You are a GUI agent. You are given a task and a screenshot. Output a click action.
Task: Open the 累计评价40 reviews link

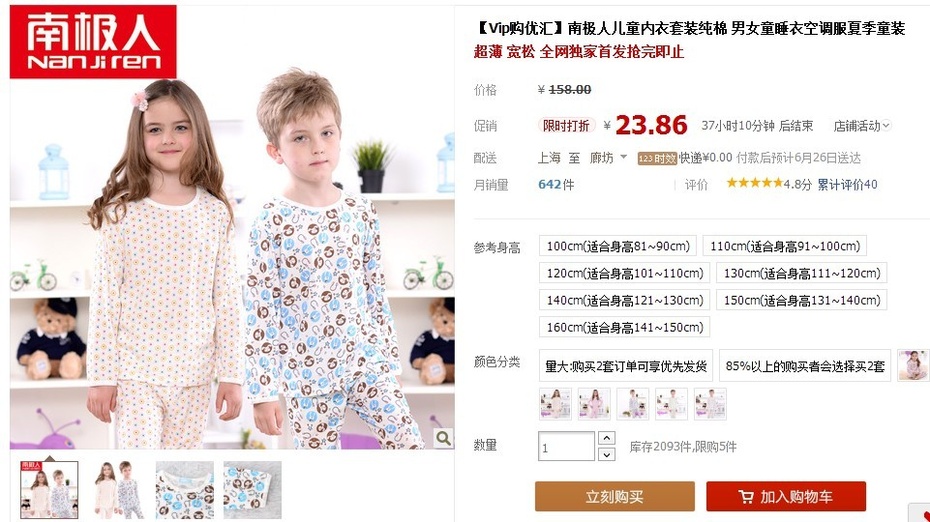point(847,184)
